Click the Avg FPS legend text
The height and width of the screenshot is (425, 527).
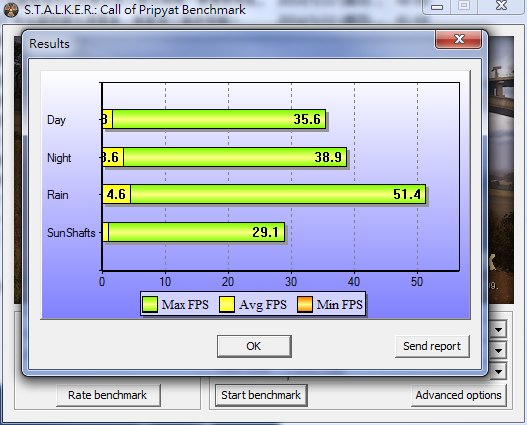click(263, 305)
